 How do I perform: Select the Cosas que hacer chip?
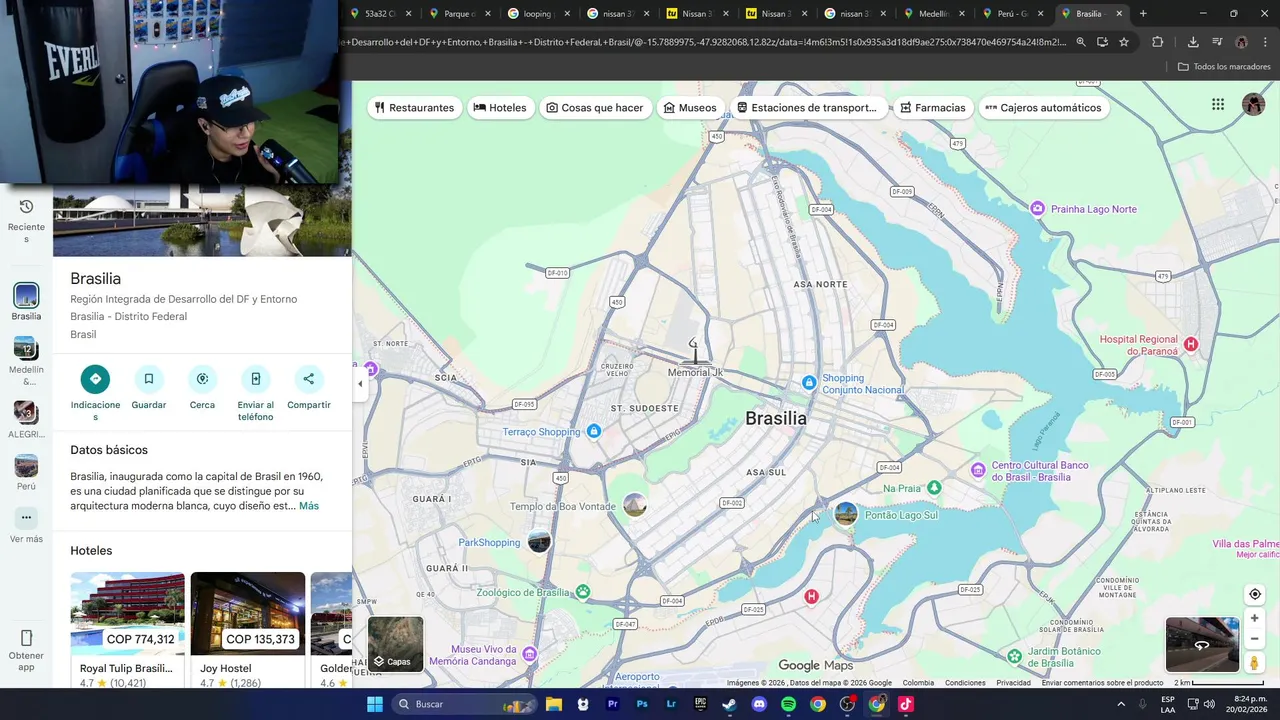pyautogui.click(x=595, y=108)
